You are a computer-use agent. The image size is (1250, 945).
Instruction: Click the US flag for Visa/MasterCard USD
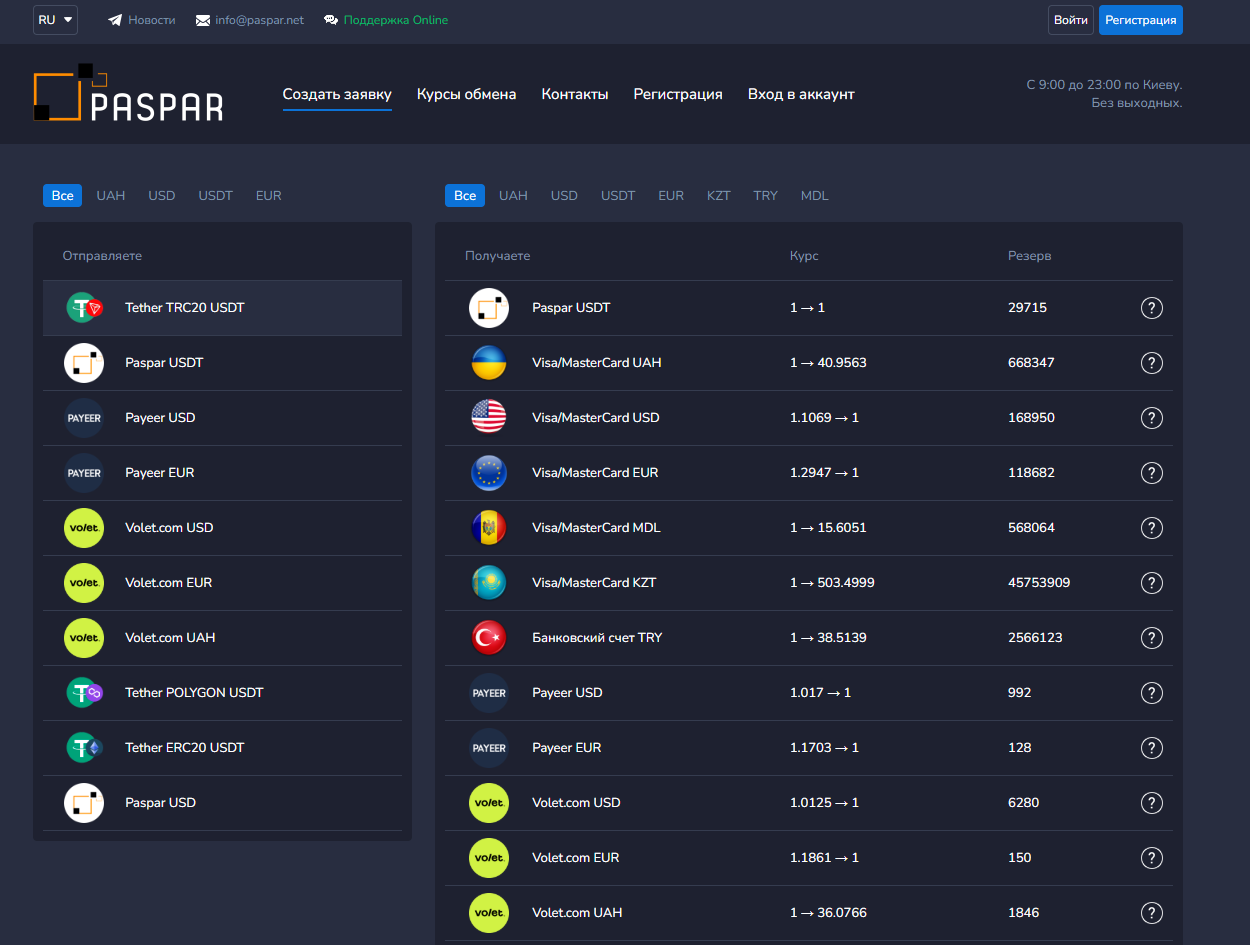[x=489, y=418]
